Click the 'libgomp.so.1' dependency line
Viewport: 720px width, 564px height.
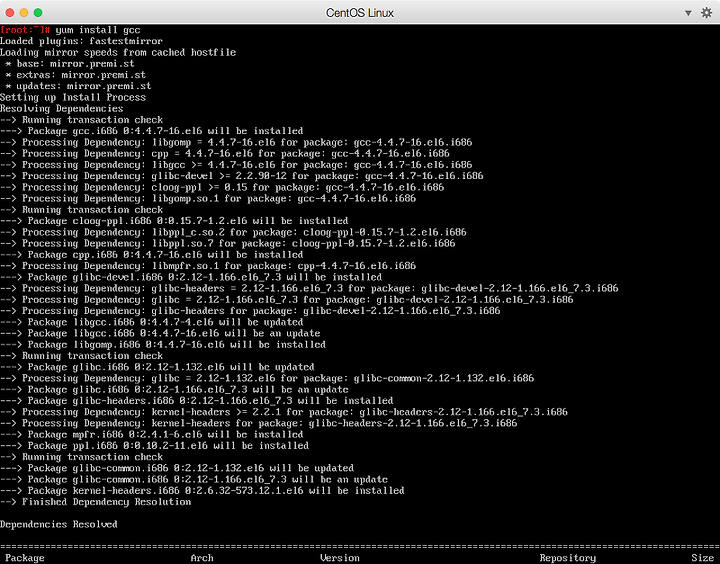click(x=208, y=198)
